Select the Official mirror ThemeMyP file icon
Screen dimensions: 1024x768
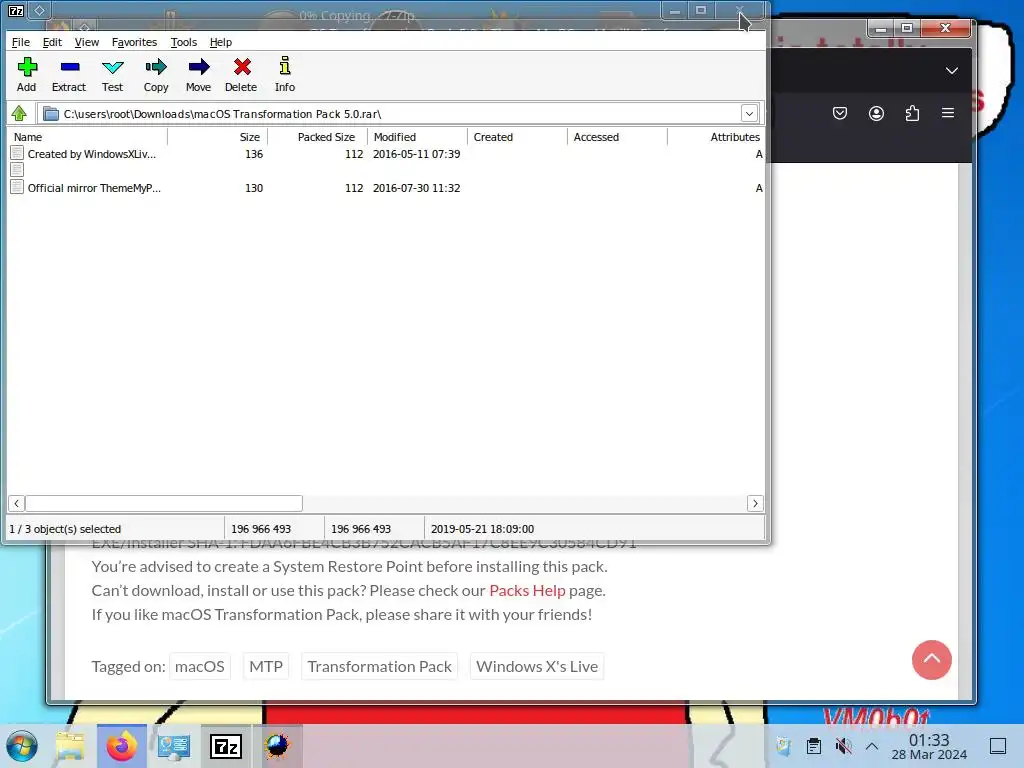[18, 187]
